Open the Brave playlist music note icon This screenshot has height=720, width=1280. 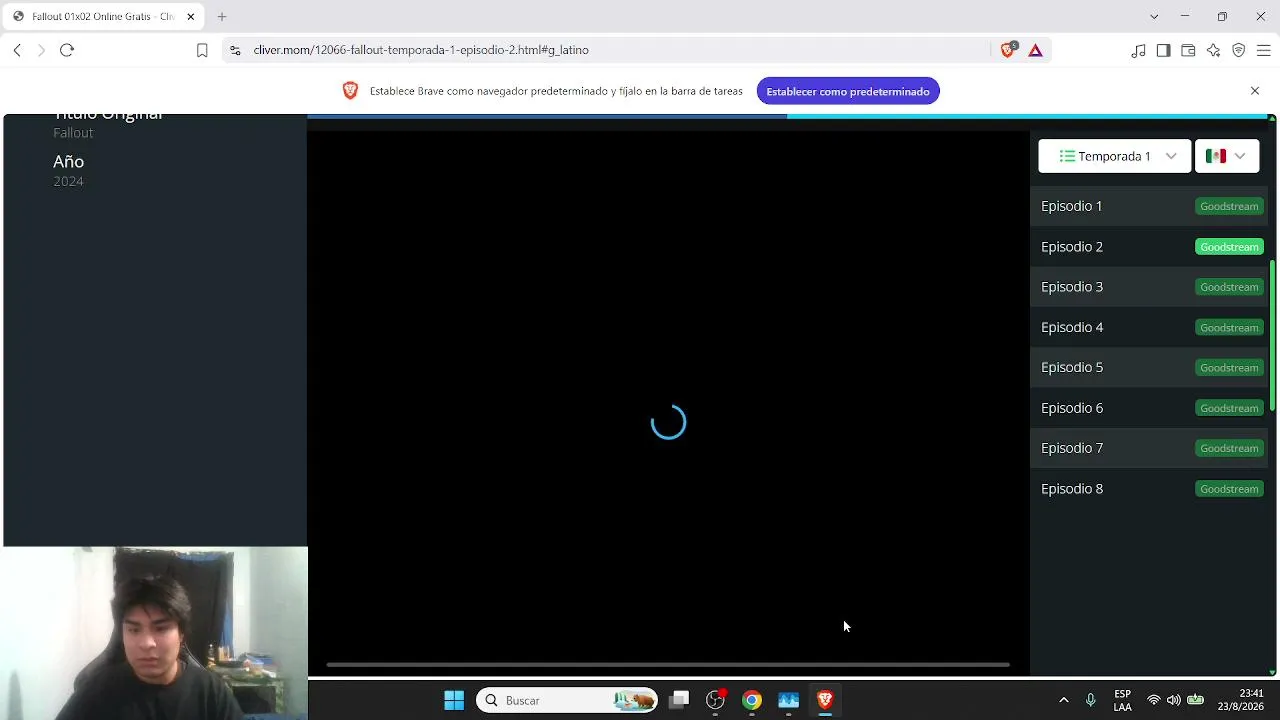point(1138,50)
